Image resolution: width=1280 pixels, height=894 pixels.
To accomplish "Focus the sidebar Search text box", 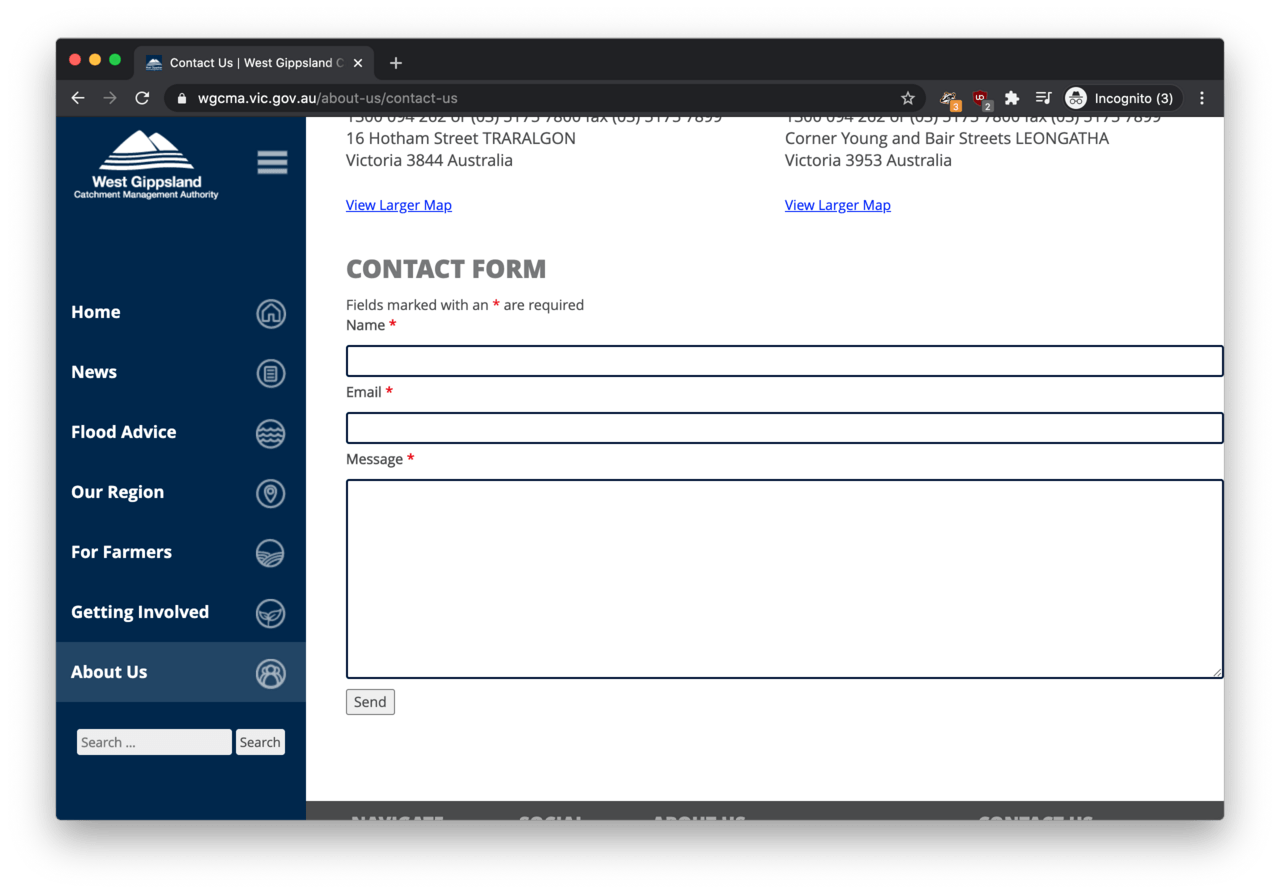I will [154, 742].
